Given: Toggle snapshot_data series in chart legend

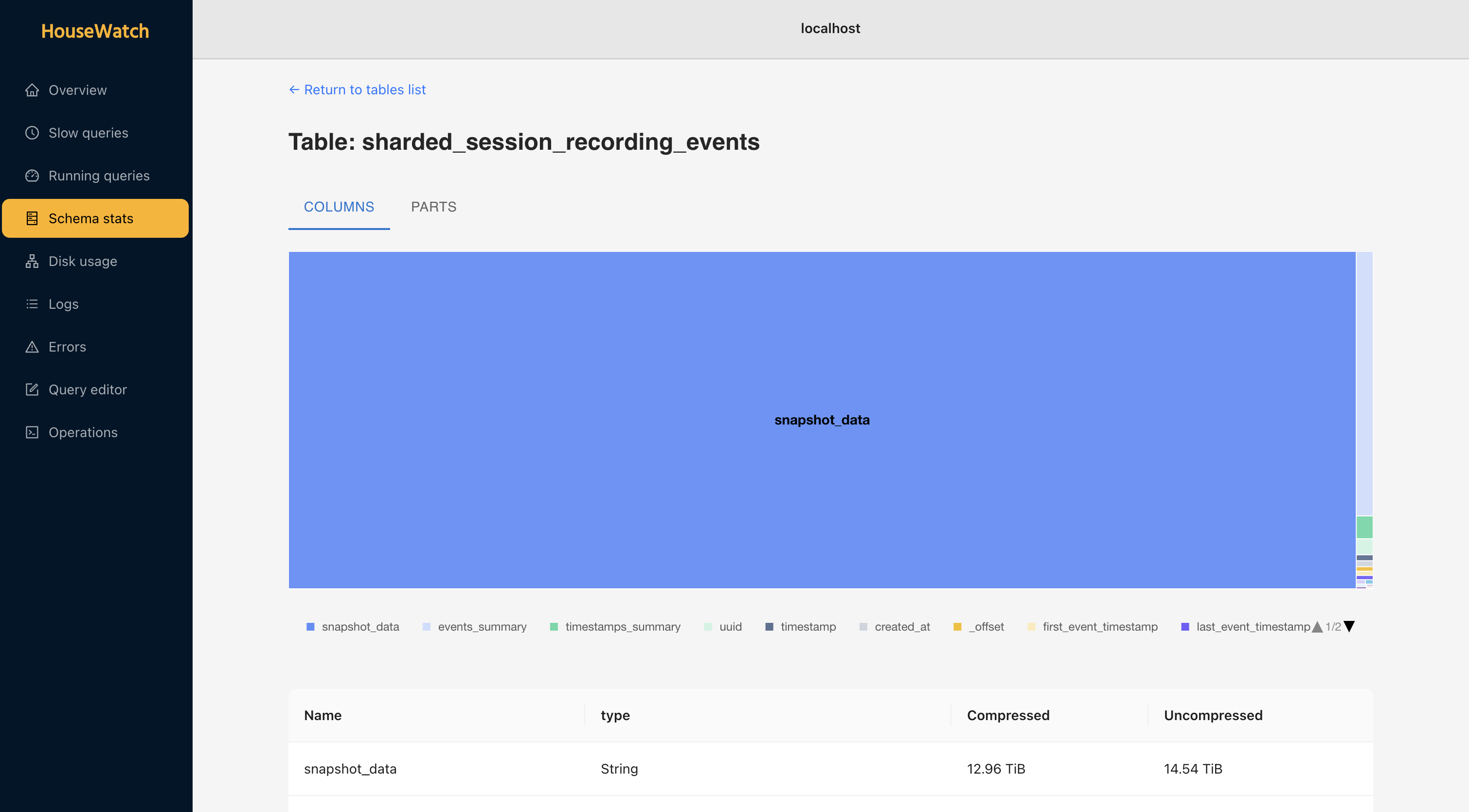Looking at the screenshot, I should 359,627.
